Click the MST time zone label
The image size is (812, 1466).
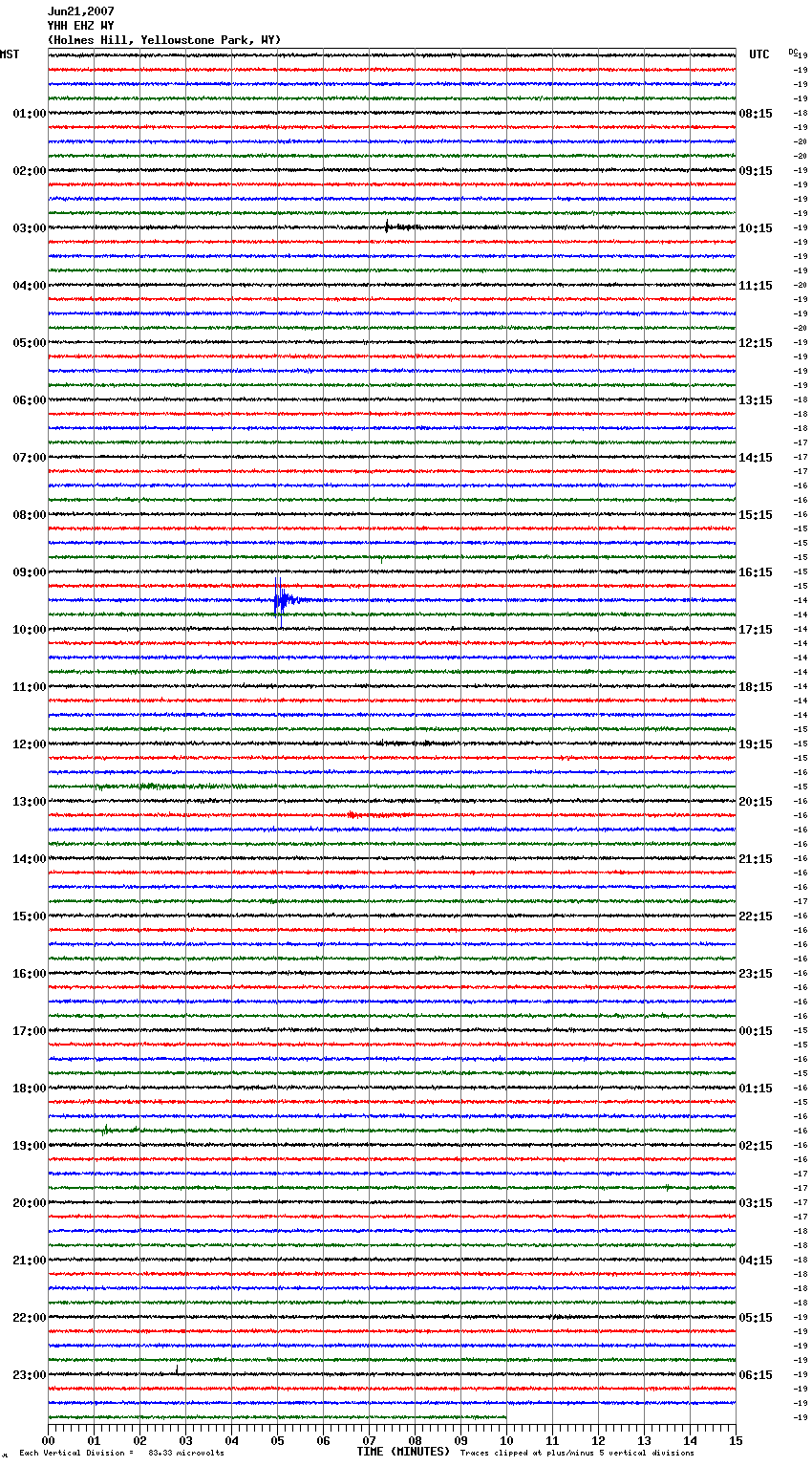[10, 54]
